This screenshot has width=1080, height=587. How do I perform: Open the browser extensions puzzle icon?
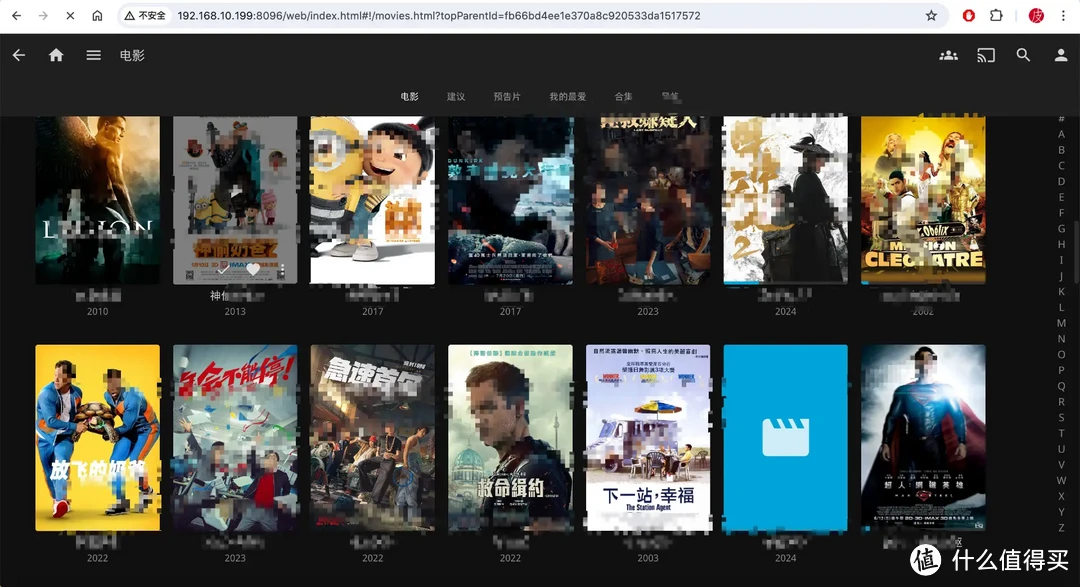(996, 15)
